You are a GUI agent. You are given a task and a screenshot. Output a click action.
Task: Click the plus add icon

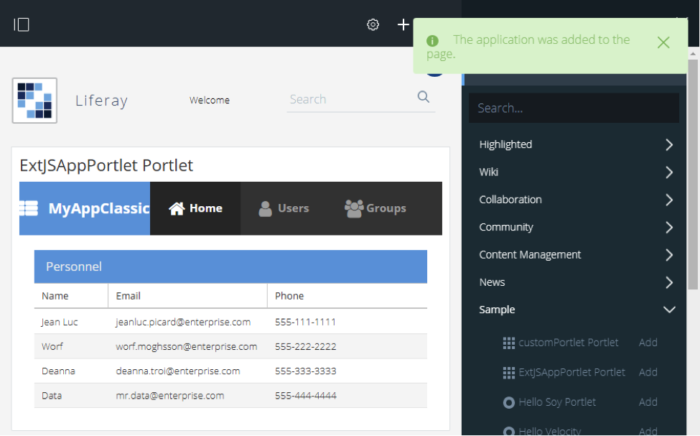[x=403, y=24]
